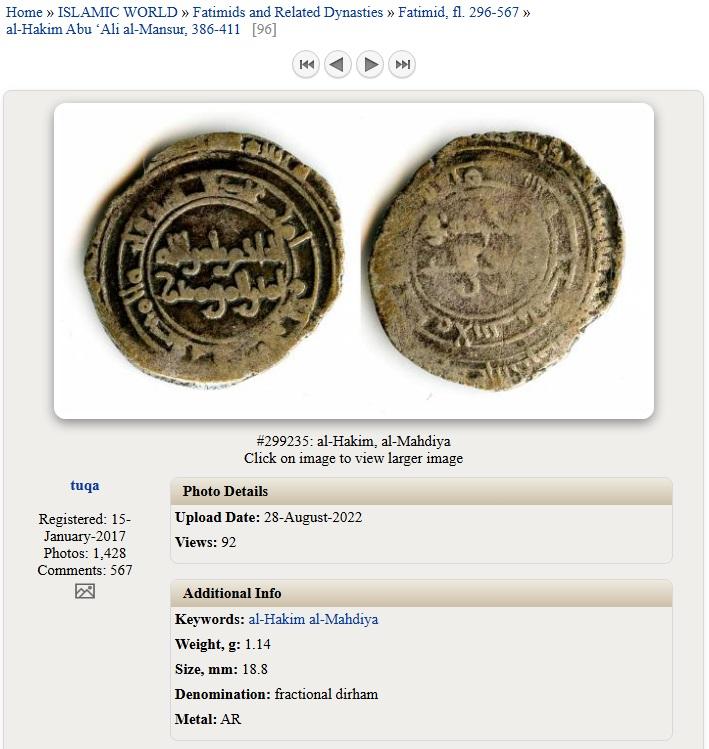View tuqa's user profile

tap(85, 485)
